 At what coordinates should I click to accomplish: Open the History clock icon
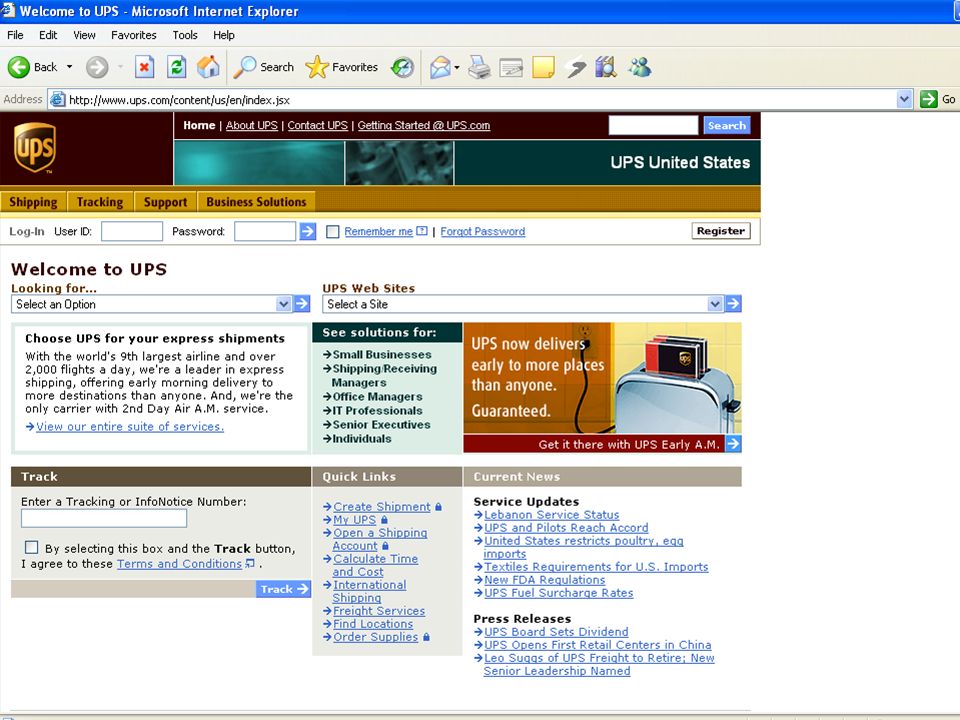click(402, 67)
